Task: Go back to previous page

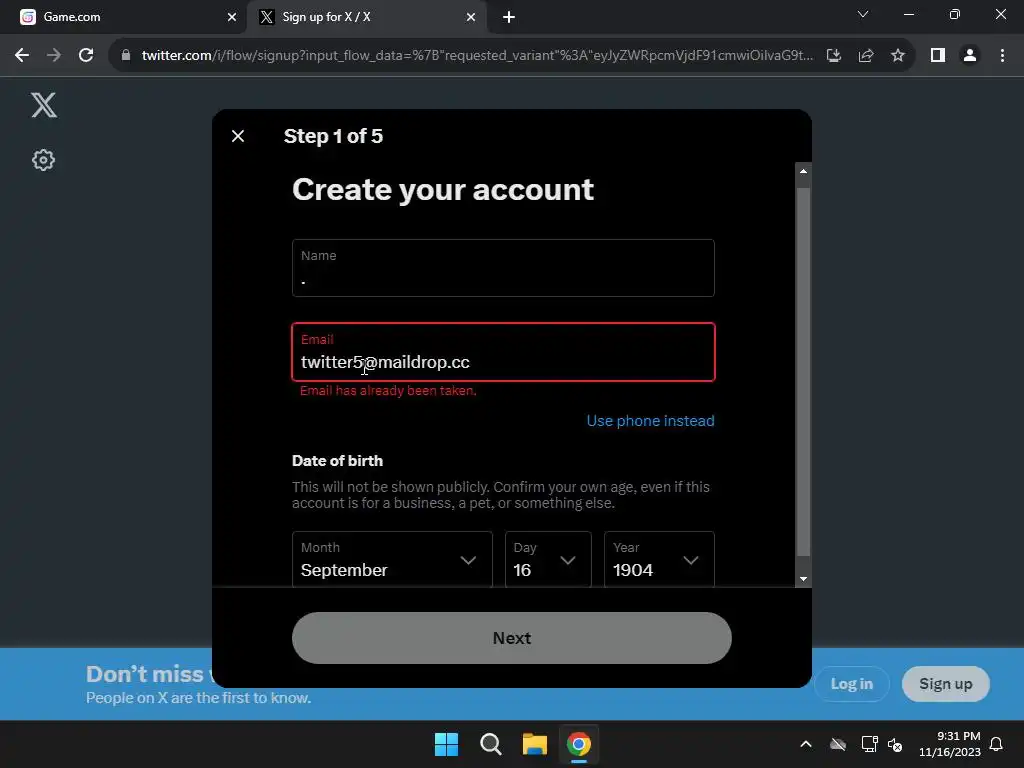Action: [x=22, y=56]
